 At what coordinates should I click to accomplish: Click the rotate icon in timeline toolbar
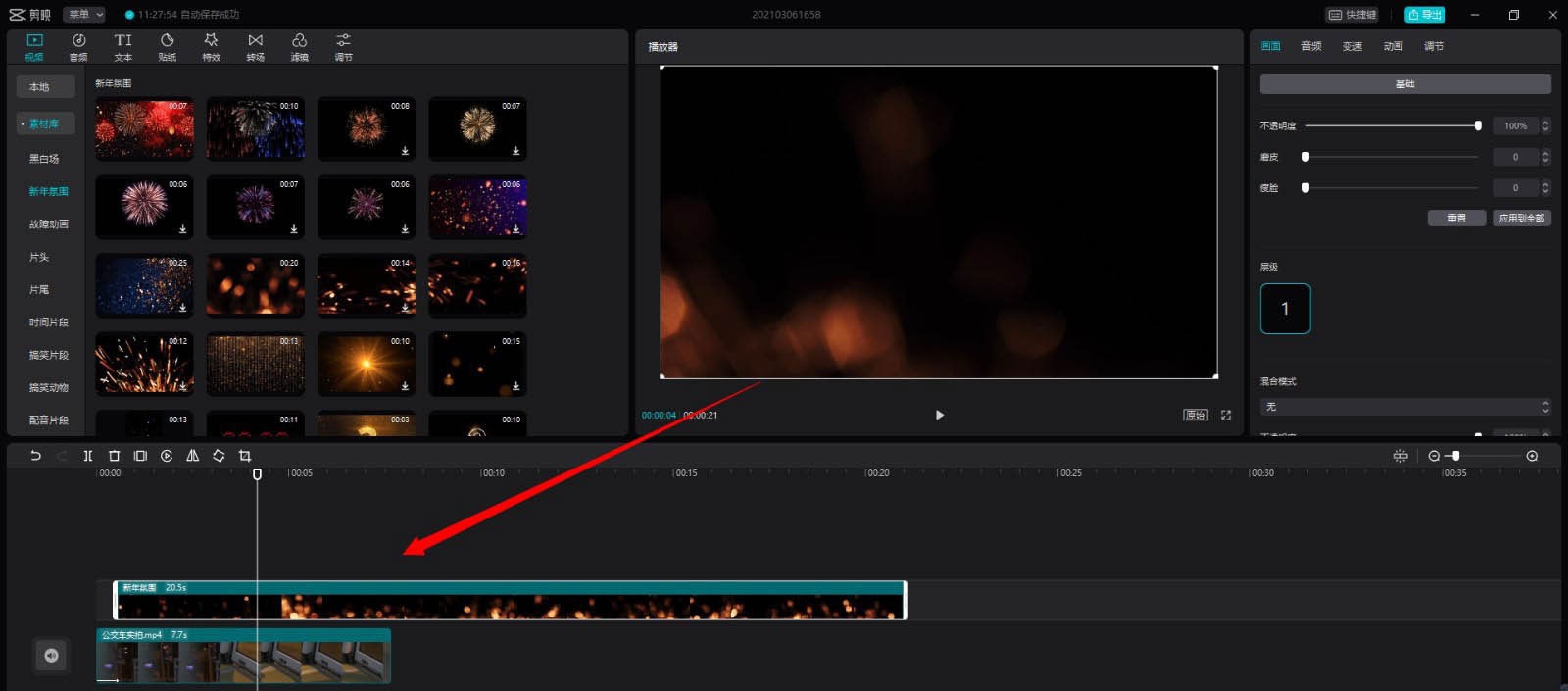219,456
